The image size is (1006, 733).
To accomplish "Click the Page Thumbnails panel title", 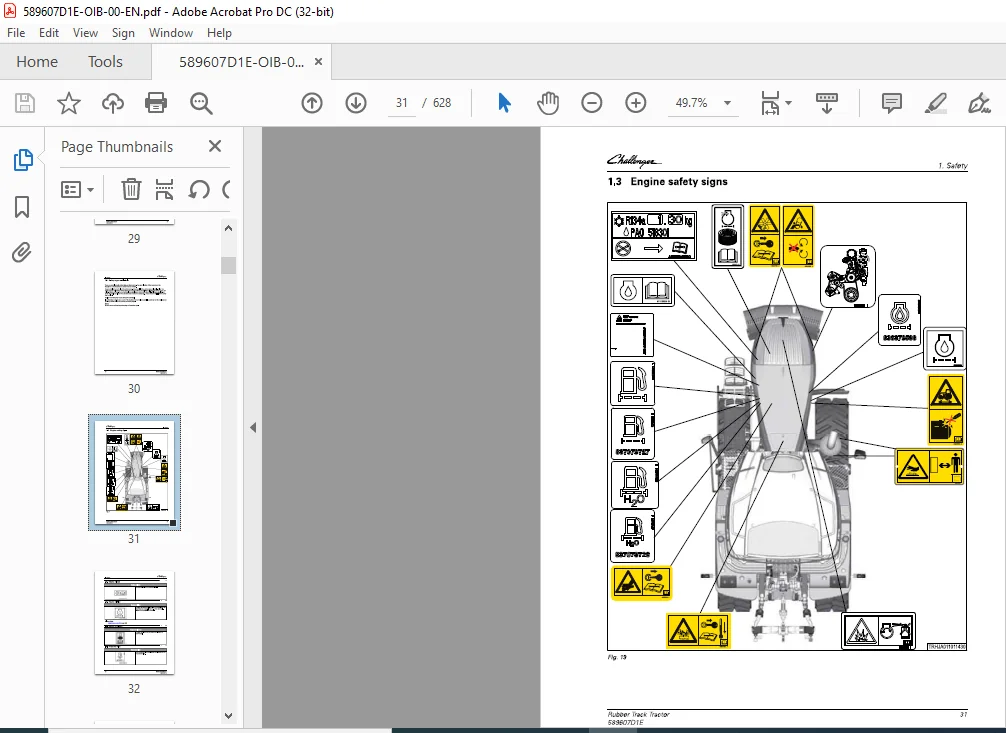I will click(x=117, y=146).
